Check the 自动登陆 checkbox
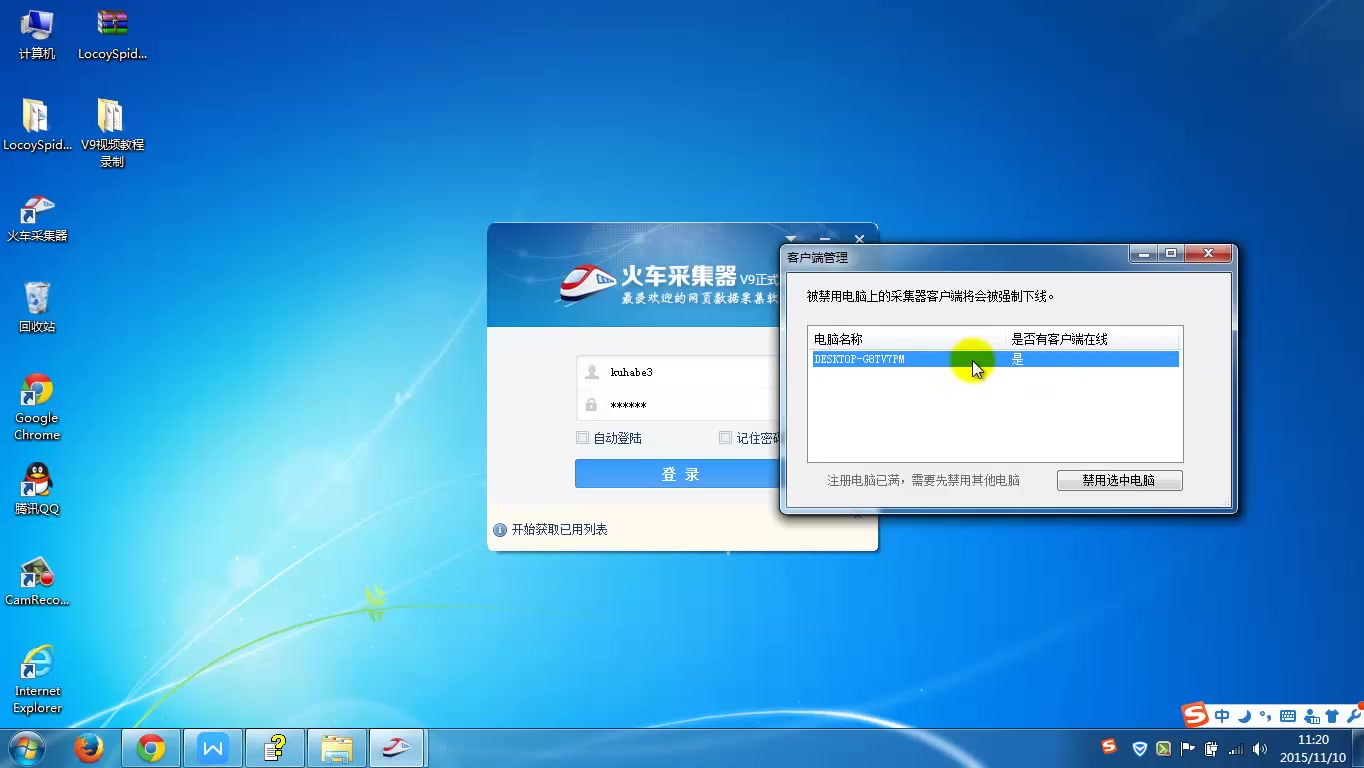The width and height of the screenshot is (1364, 768). [583, 438]
